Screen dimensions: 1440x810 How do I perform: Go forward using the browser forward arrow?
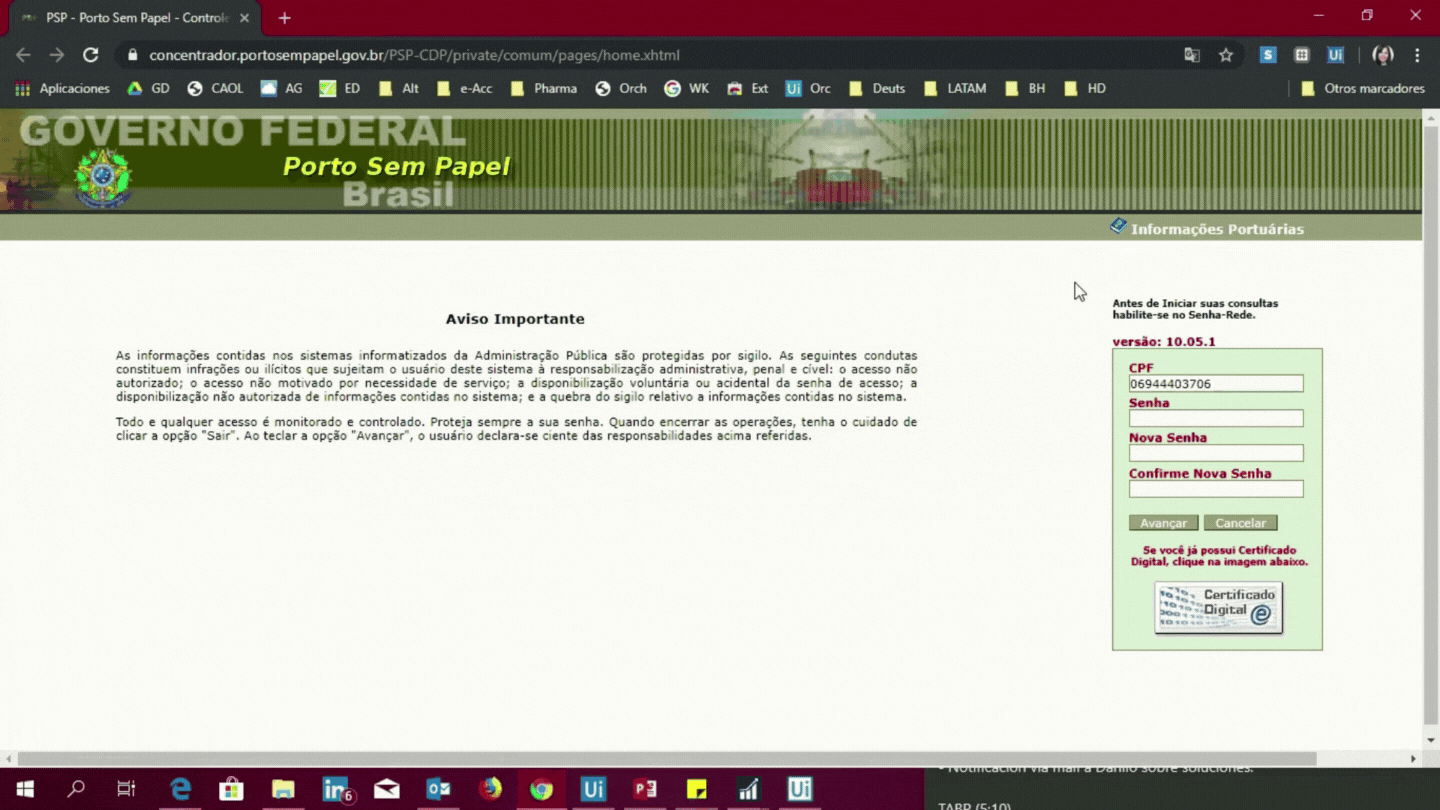(57, 55)
